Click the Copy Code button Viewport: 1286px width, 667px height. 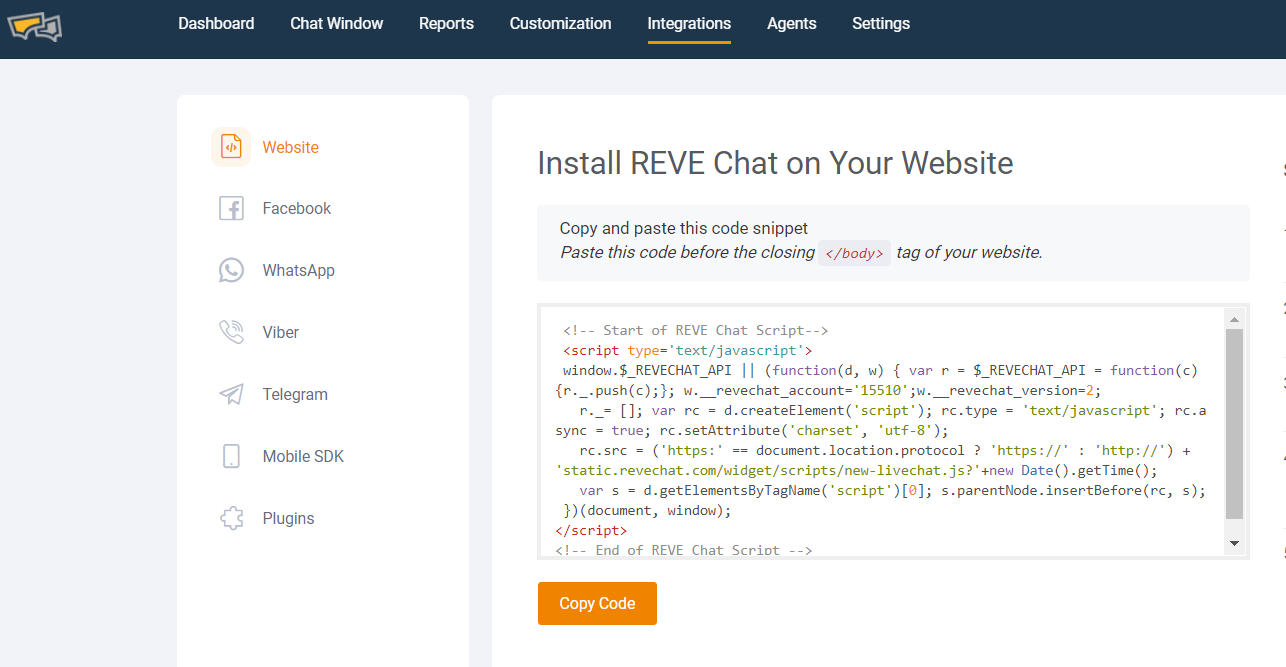click(597, 603)
